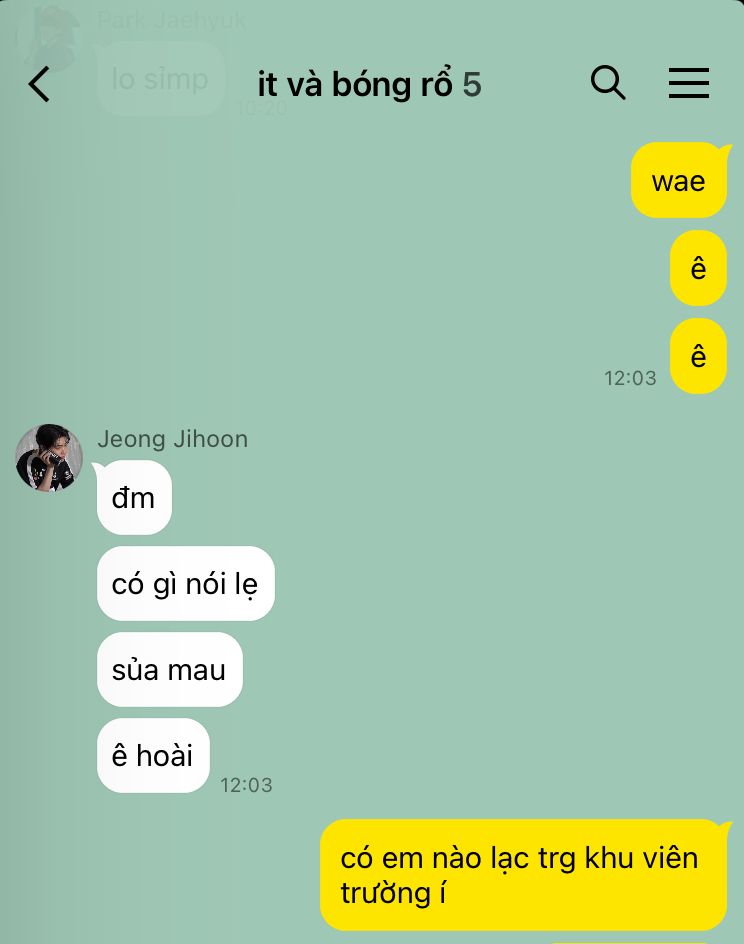Select the 'sủa mau' message bubble
This screenshot has height=944, width=744.
(170, 669)
